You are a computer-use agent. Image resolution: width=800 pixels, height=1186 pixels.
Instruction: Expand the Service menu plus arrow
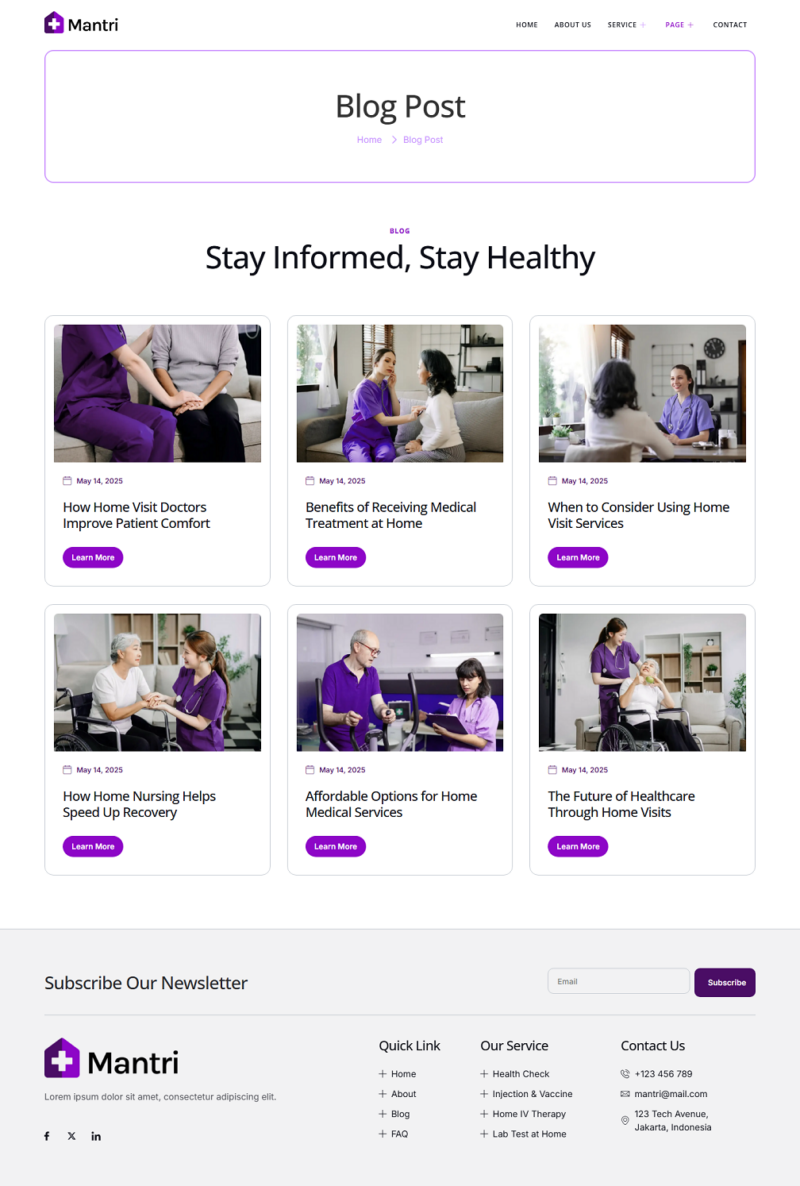point(643,25)
